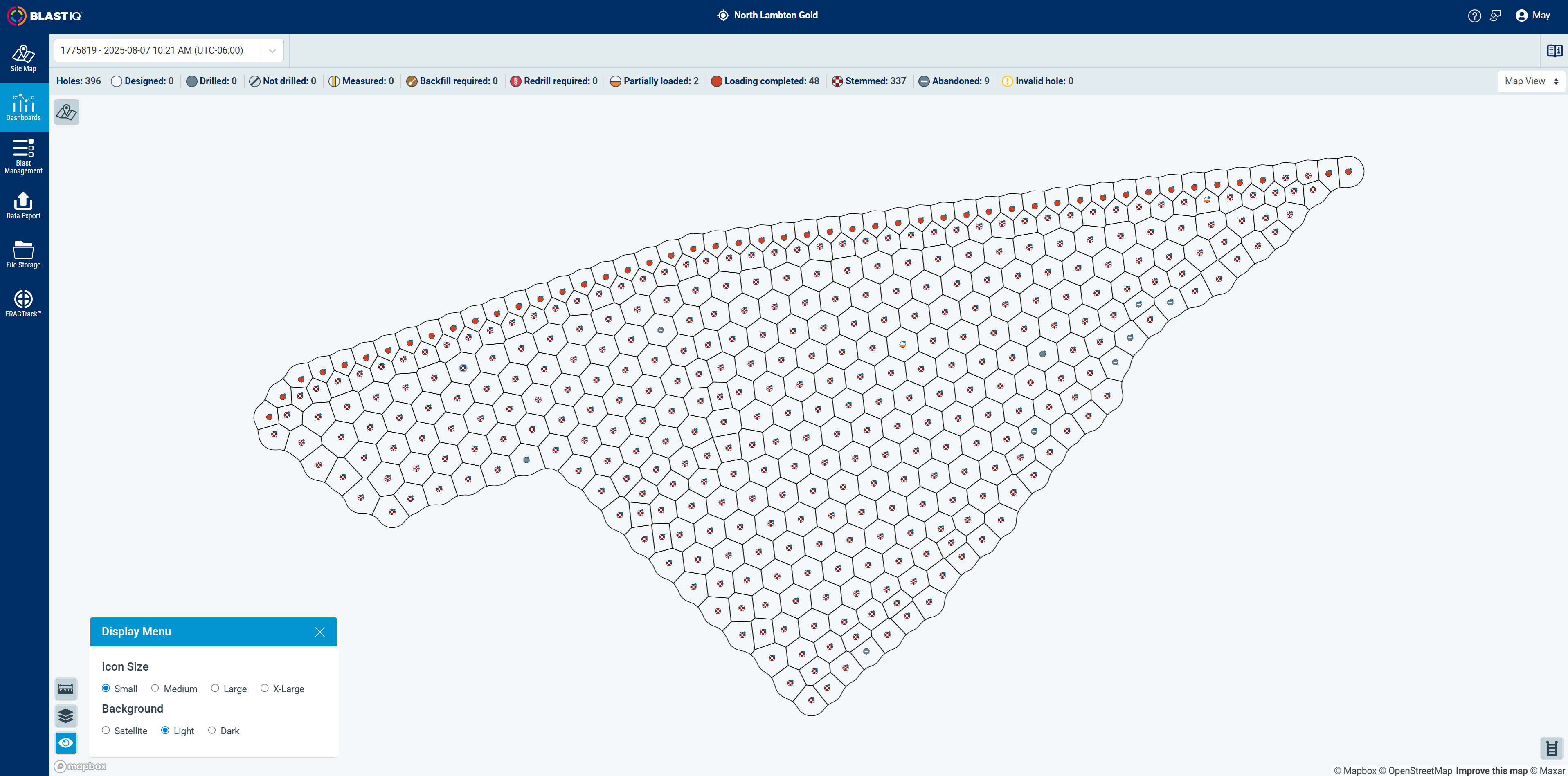Go to Blast Management
Screen dimensions: 1568x776
[23, 156]
